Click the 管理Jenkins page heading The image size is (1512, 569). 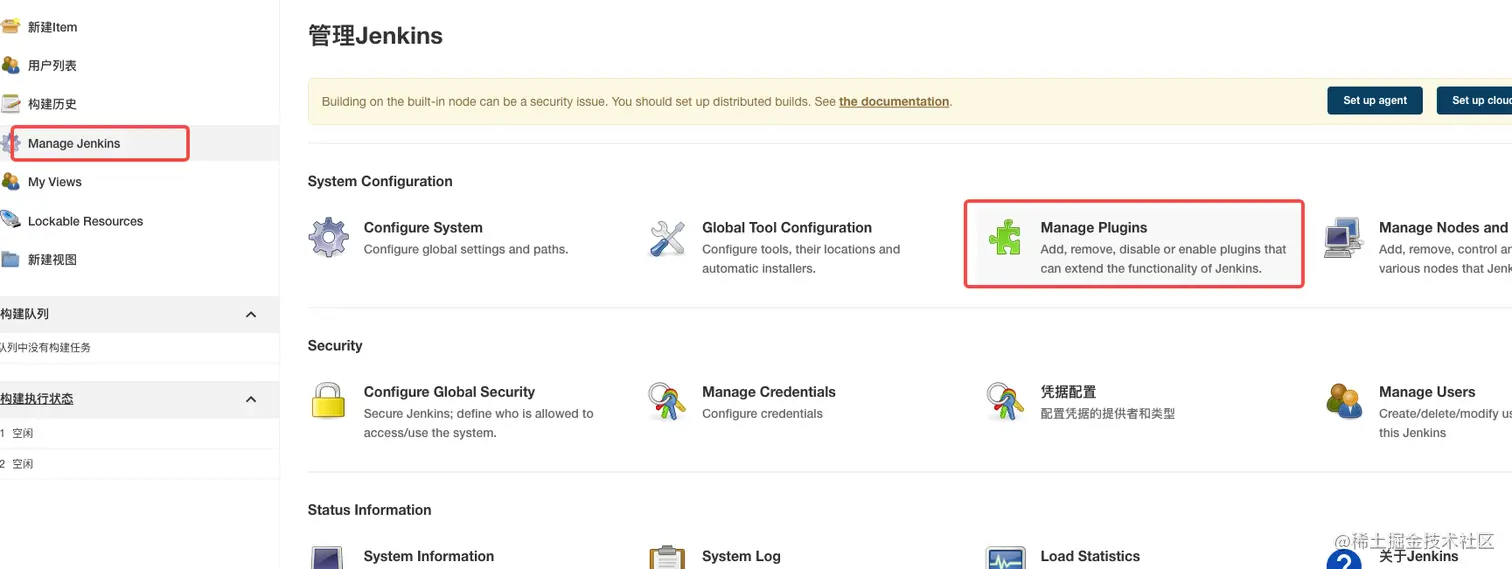click(x=375, y=35)
